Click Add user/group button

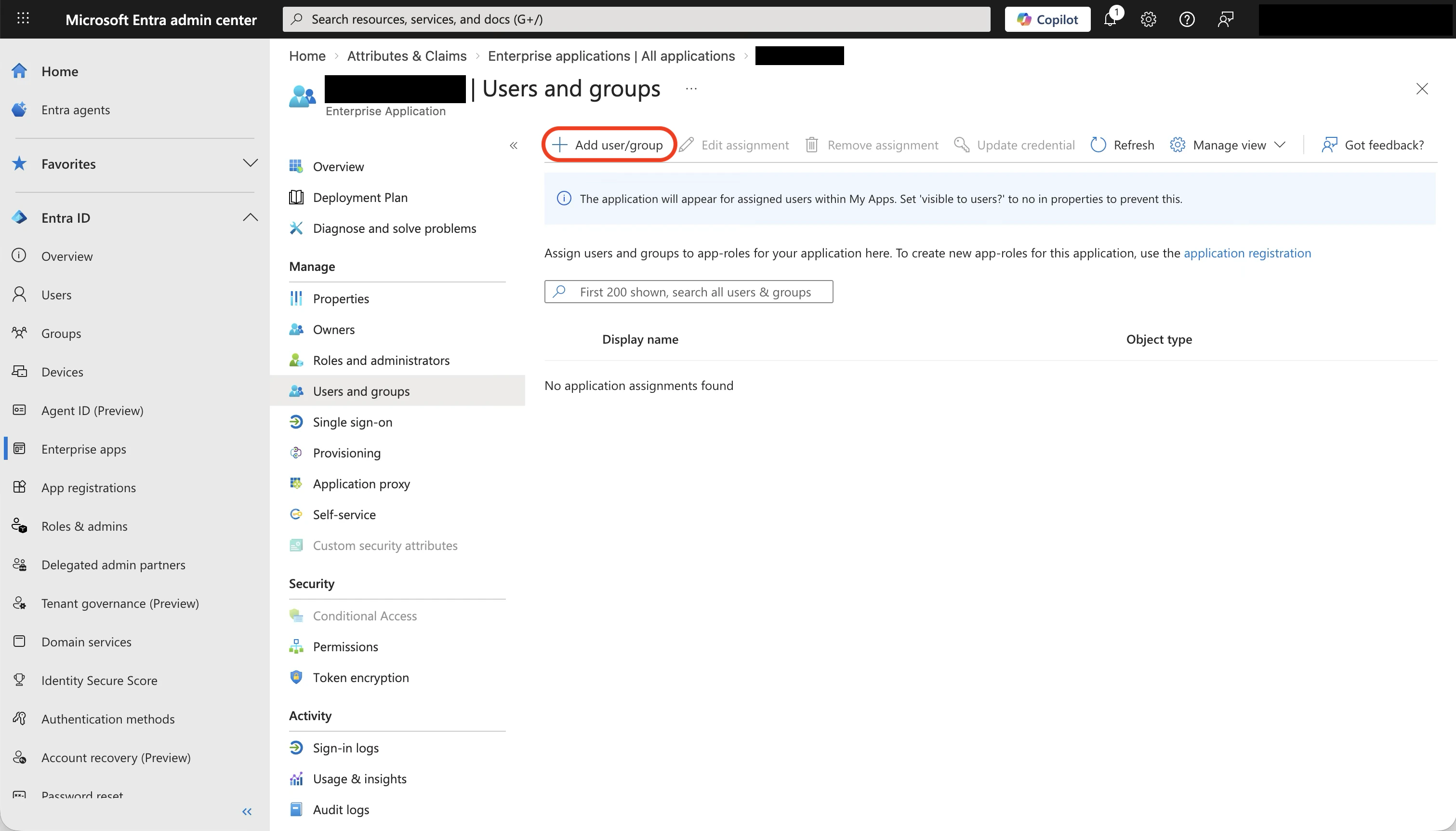point(609,145)
